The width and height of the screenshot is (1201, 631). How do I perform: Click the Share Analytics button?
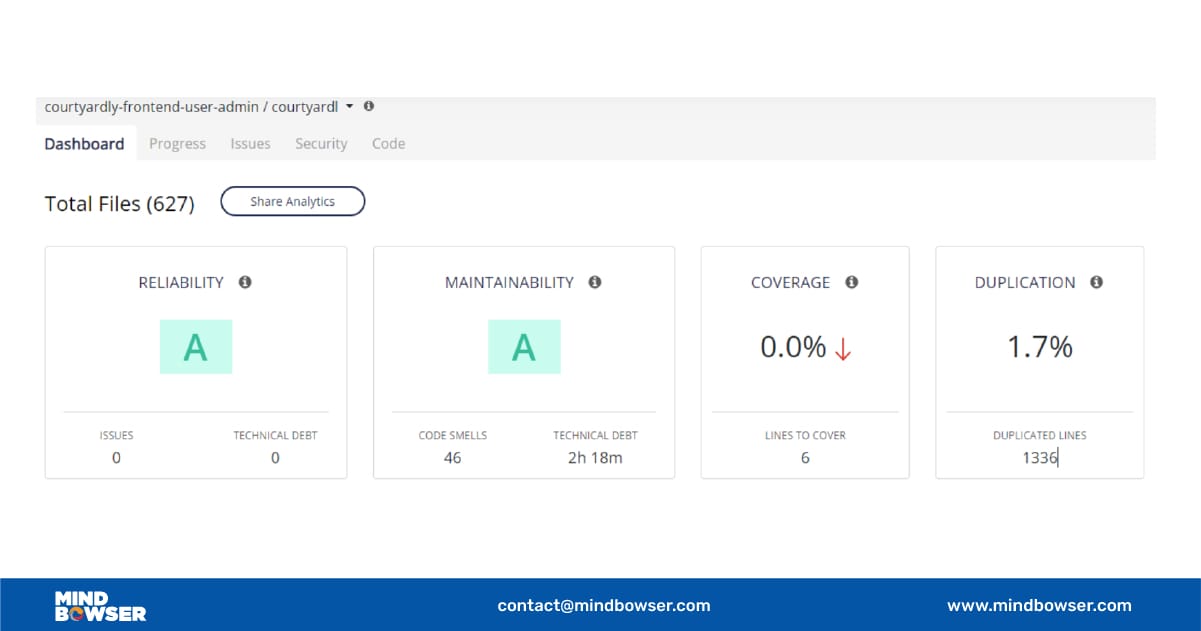click(x=292, y=201)
